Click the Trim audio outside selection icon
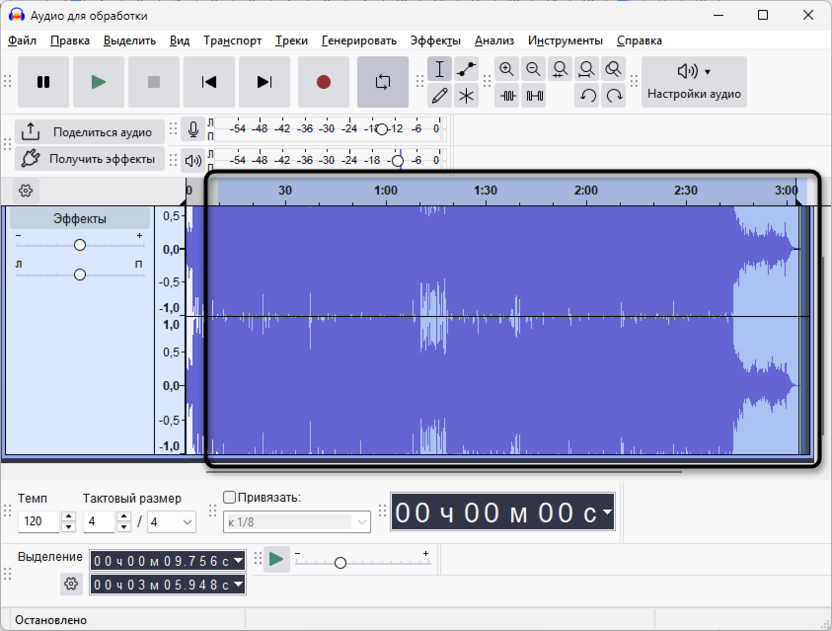 pyautogui.click(x=508, y=96)
